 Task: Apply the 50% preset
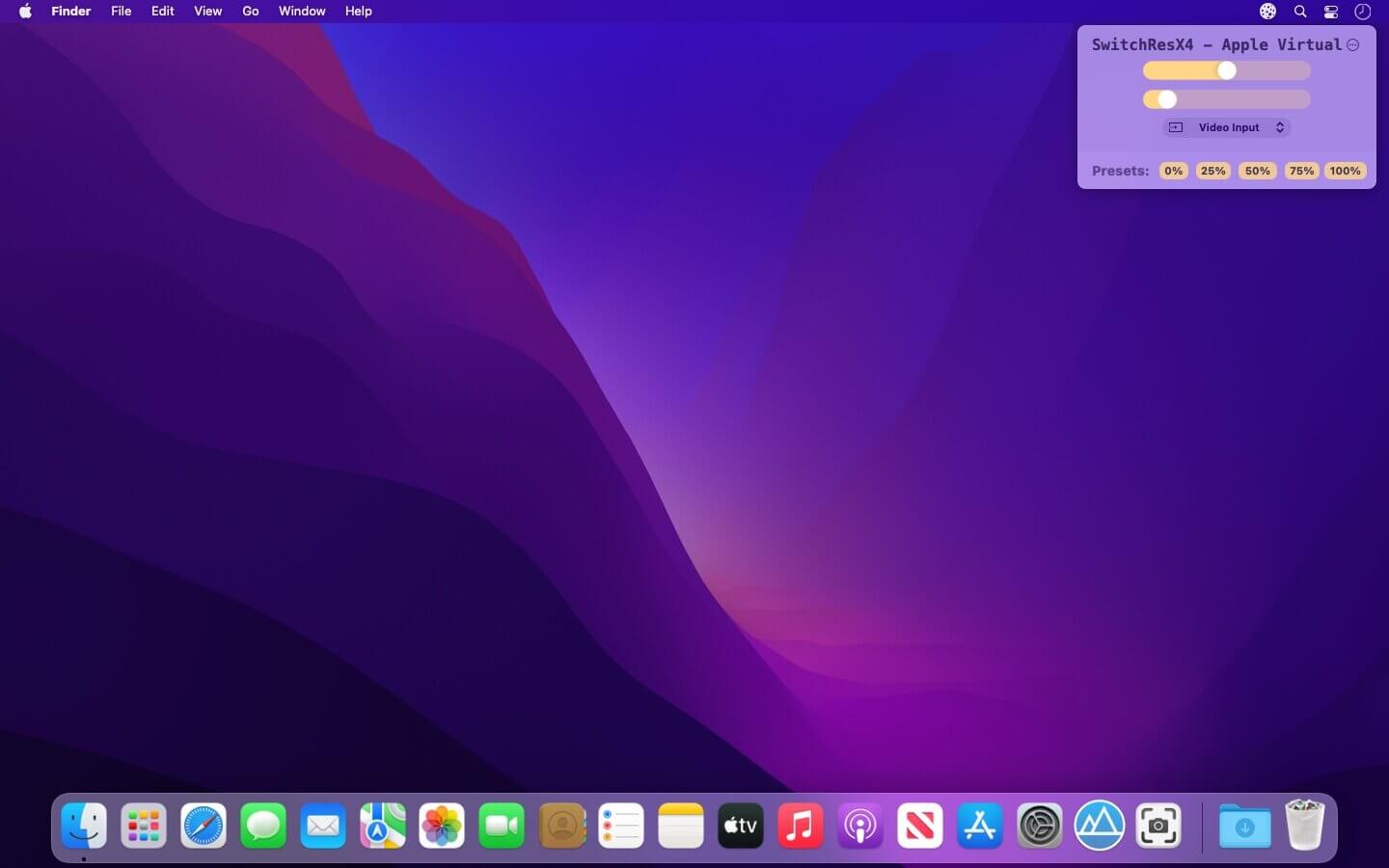1257,171
